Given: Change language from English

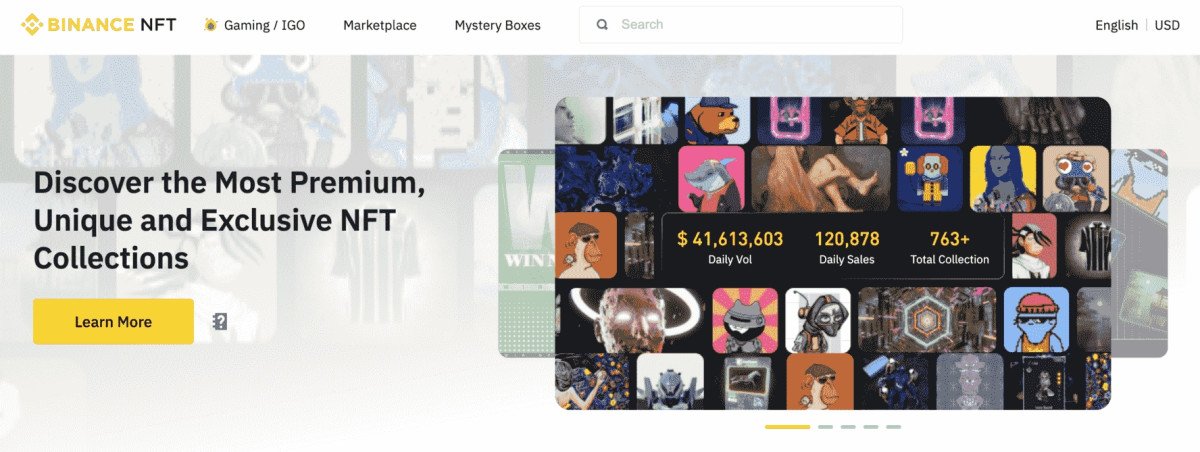Looking at the screenshot, I should (x=1116, y=25).
